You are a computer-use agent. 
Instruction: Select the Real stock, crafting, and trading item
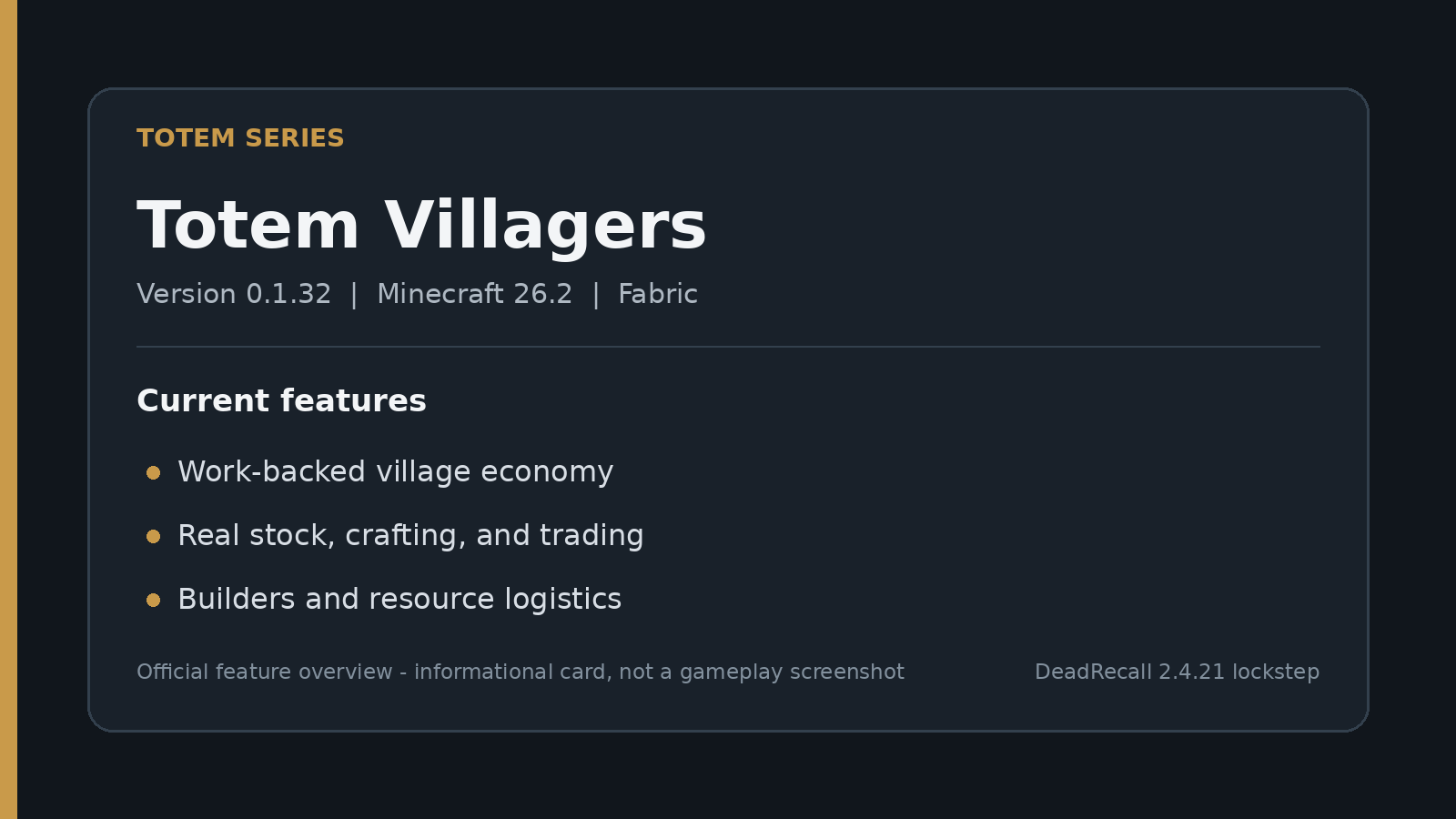410,536
